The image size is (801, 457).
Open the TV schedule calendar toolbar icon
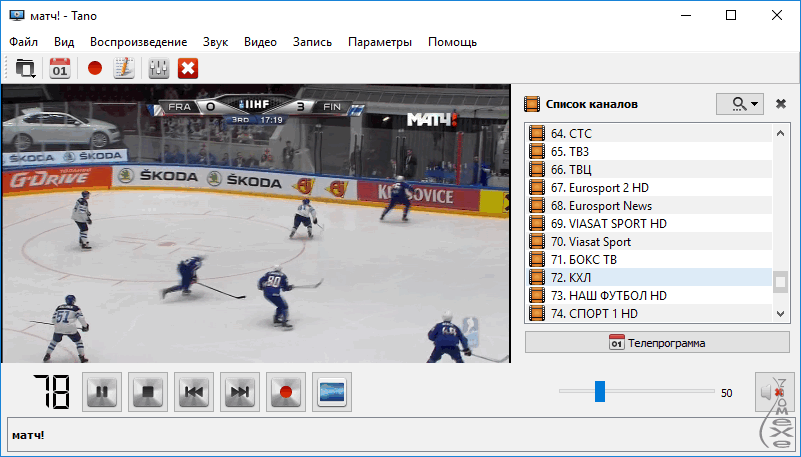point(59,68)
